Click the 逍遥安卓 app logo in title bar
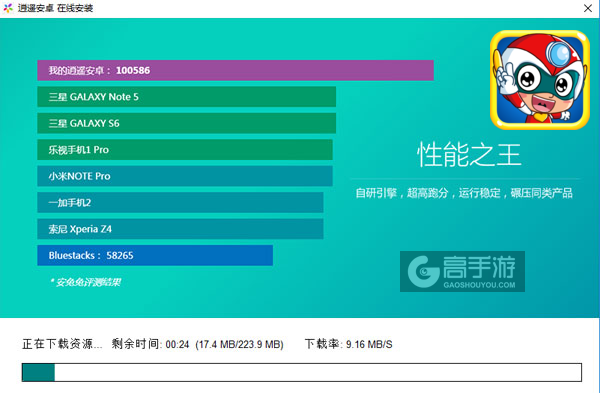Image resolution: width=600 pixels, height=393 pixels. click(x=8, y=8)
